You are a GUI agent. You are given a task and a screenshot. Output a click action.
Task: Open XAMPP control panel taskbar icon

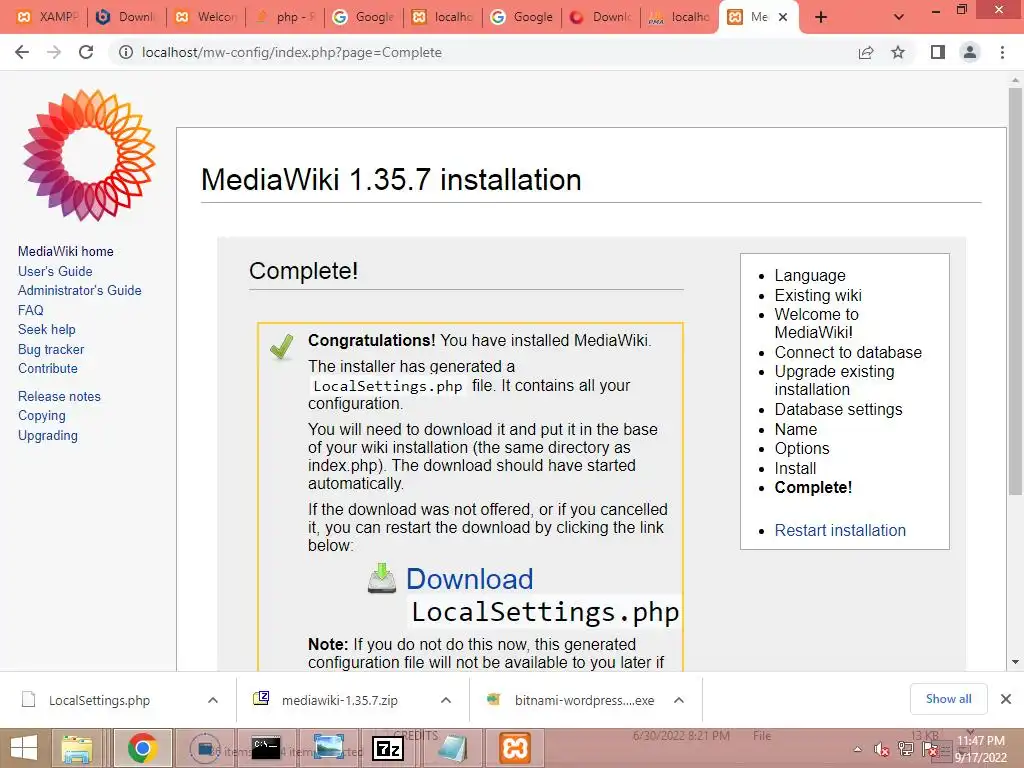[x=515, y=748]
